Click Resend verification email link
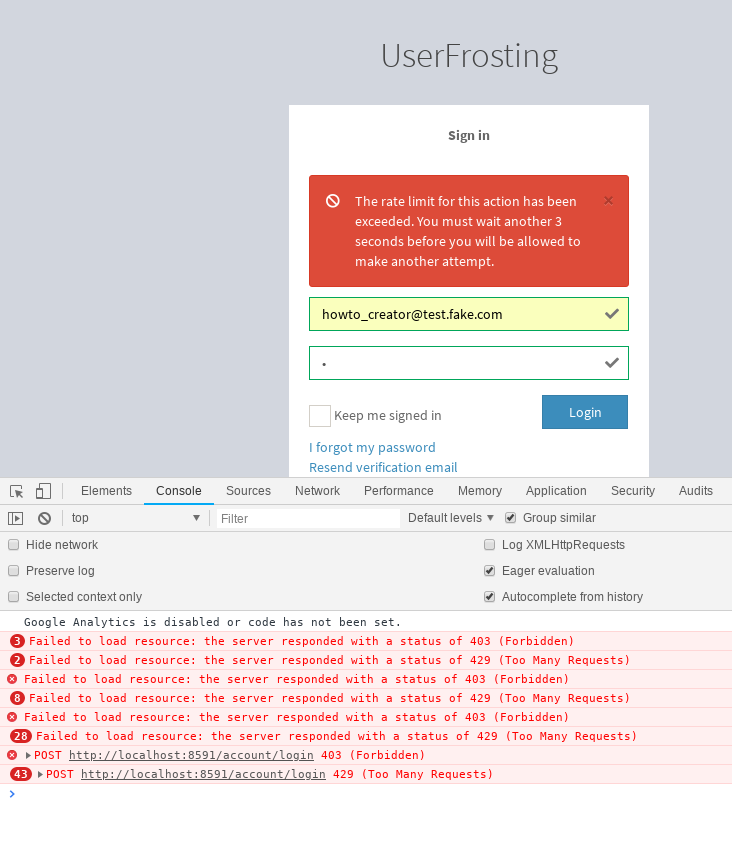 [383, 467]
